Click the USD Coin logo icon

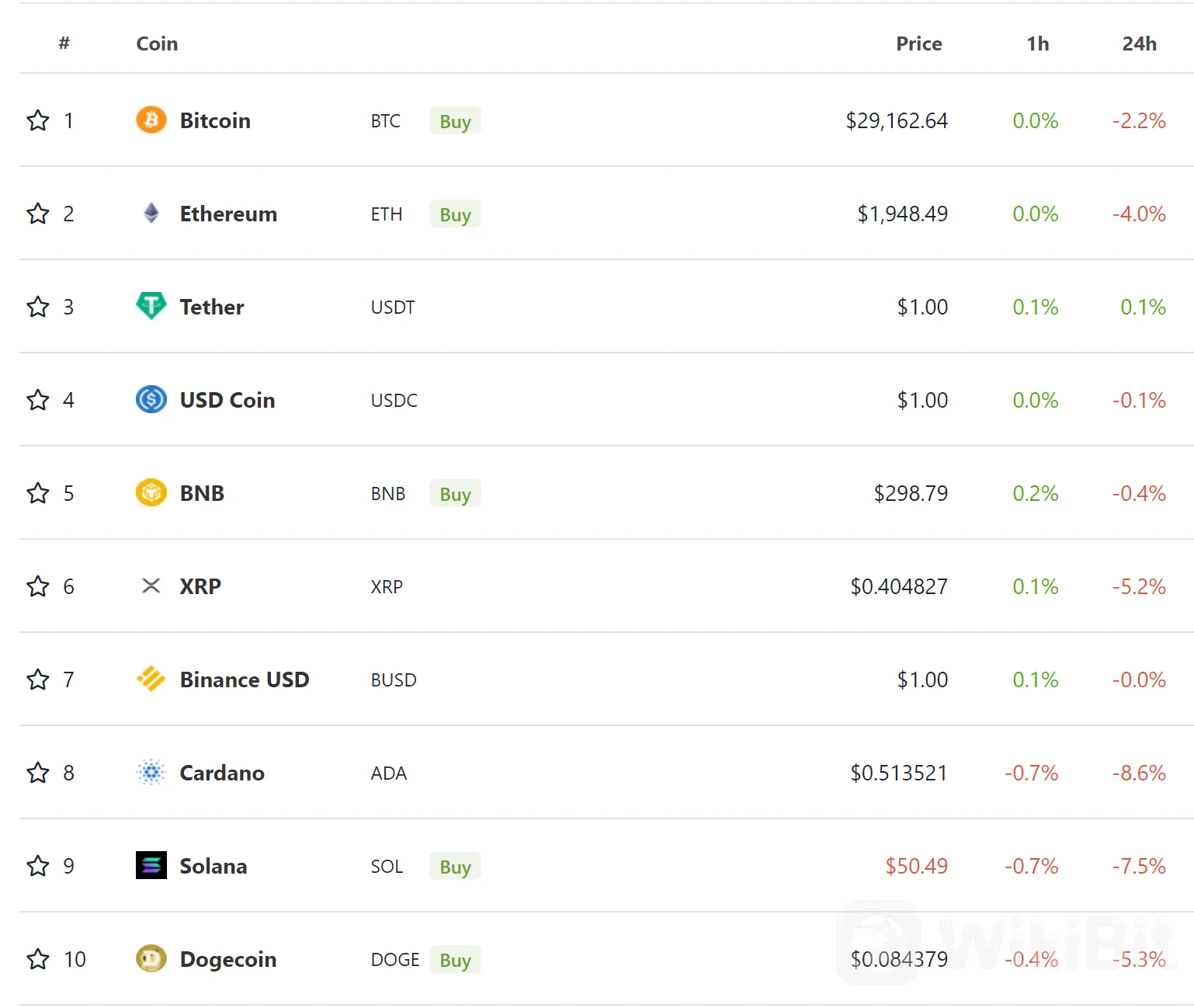pos(151,399)
